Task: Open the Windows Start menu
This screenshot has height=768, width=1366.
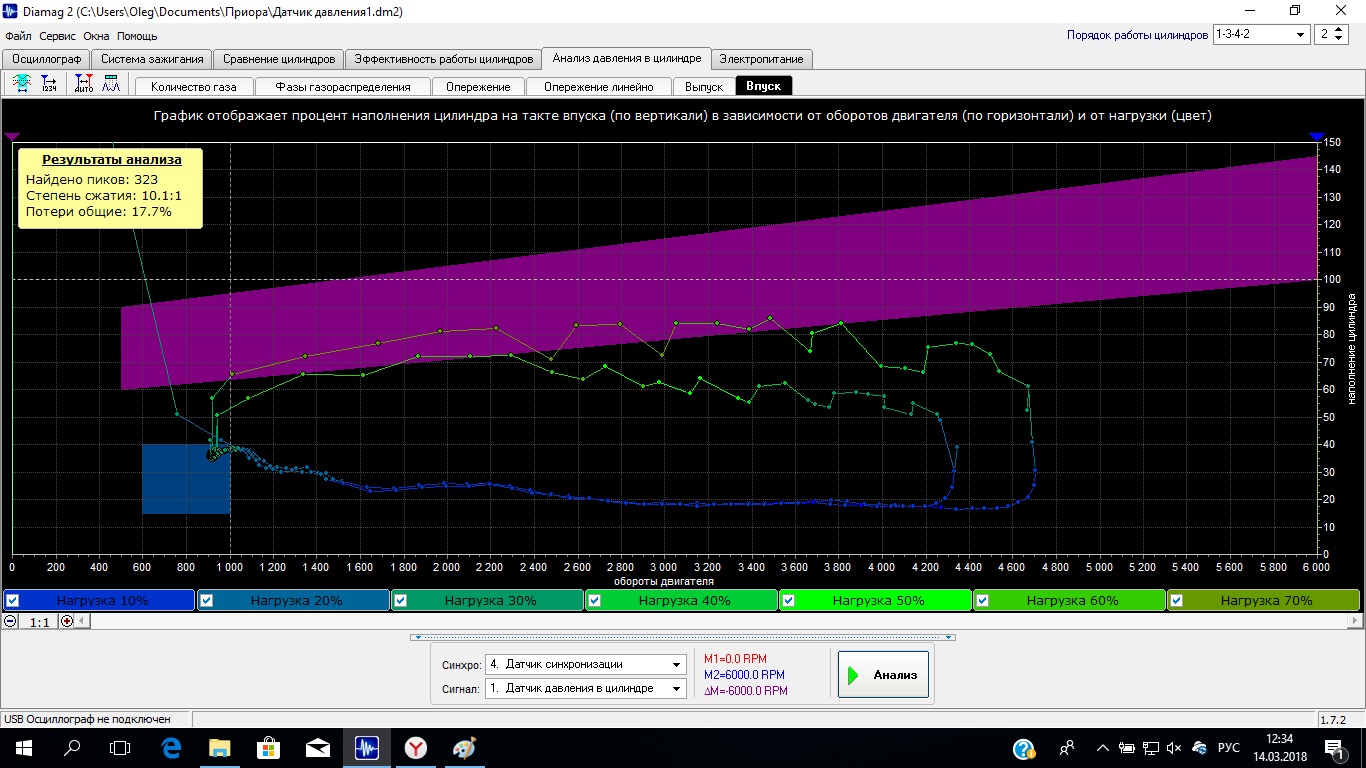Action: click(x=22, y=748)
